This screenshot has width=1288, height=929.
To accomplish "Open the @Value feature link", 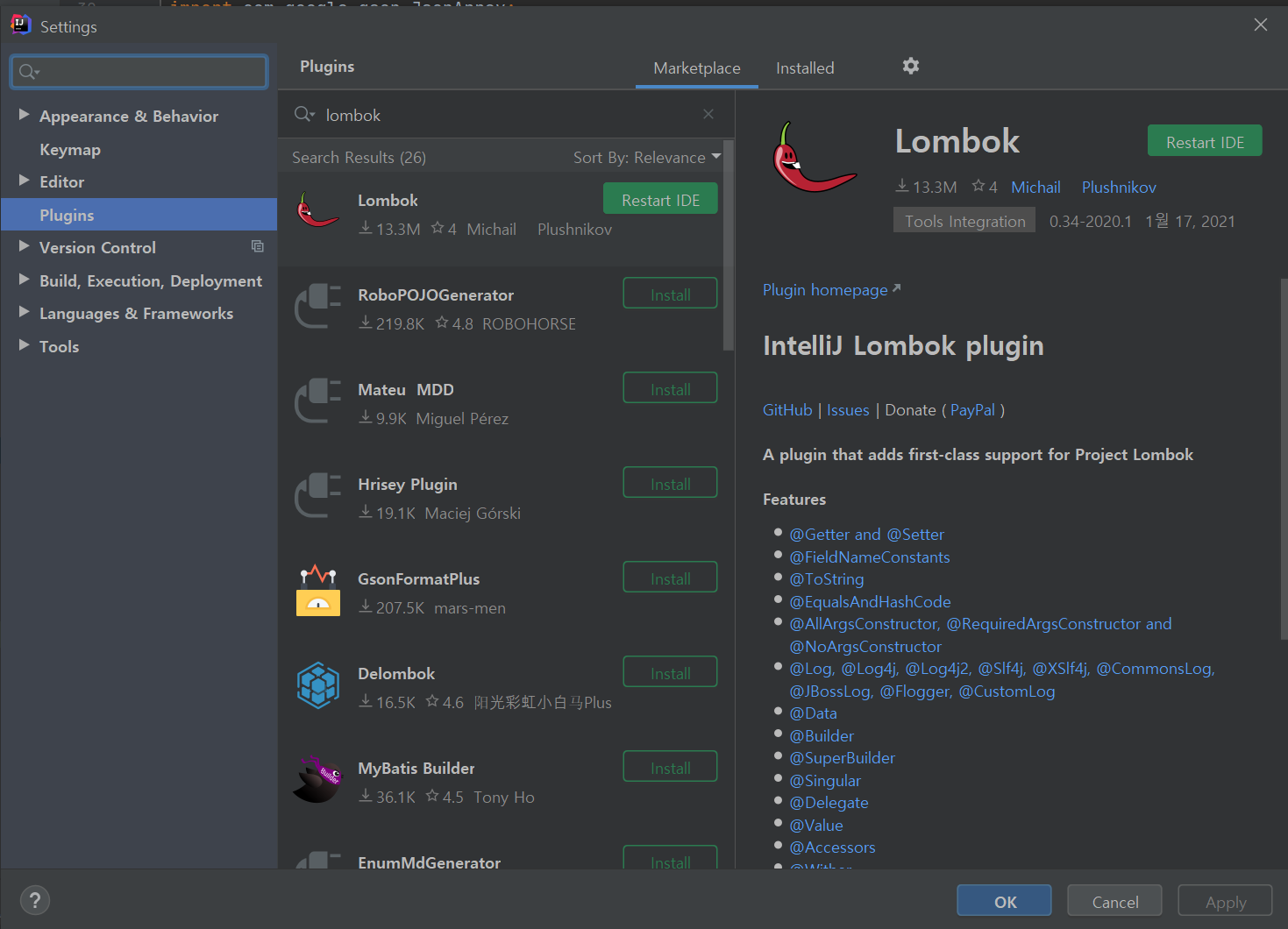I will (x=816, y=826).
